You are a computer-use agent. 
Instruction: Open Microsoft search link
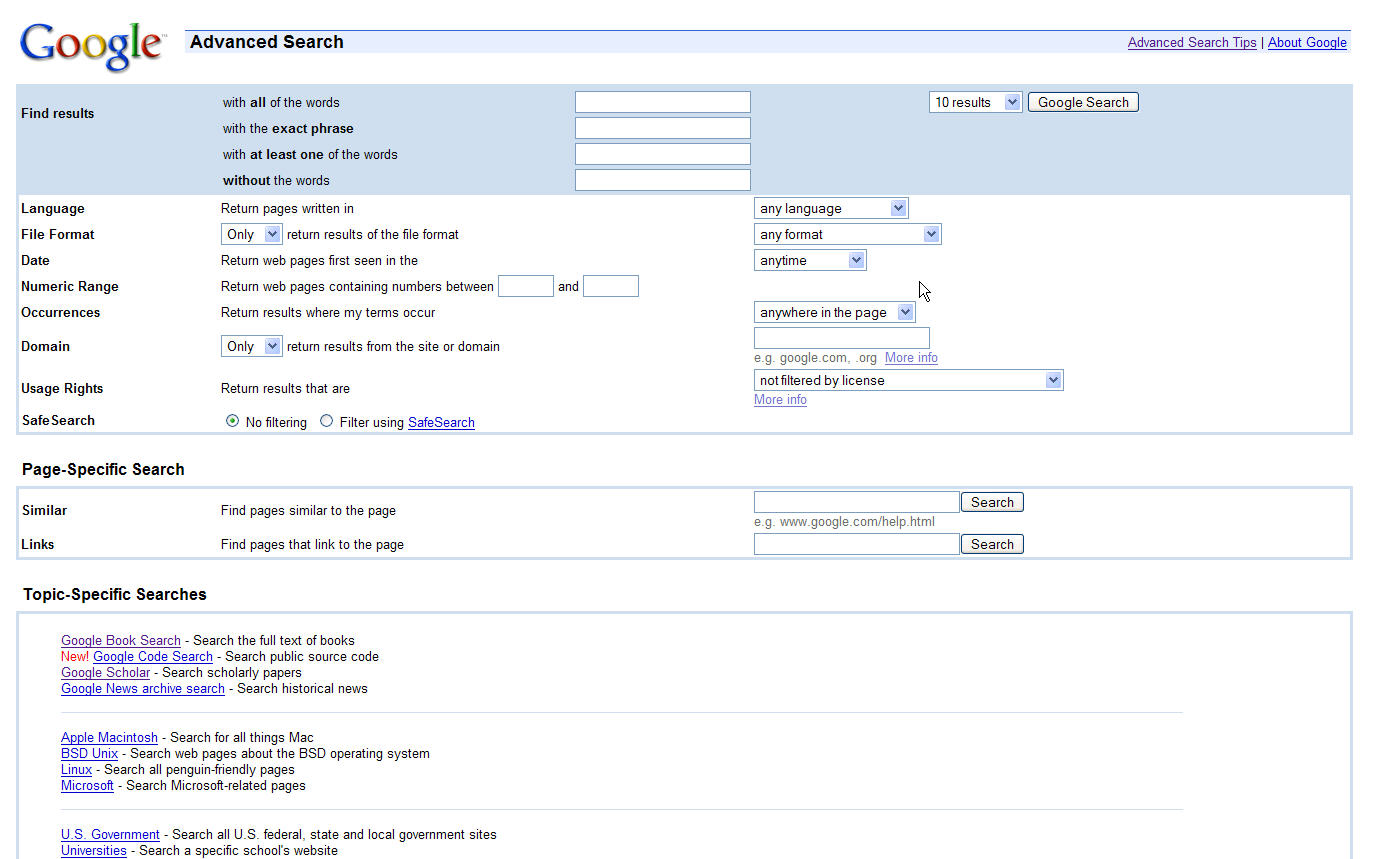coord(87,785)
